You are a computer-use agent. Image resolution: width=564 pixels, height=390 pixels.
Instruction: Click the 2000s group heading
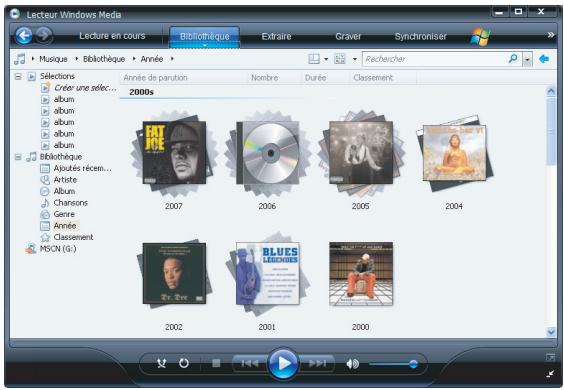click(x=141, y=92)
